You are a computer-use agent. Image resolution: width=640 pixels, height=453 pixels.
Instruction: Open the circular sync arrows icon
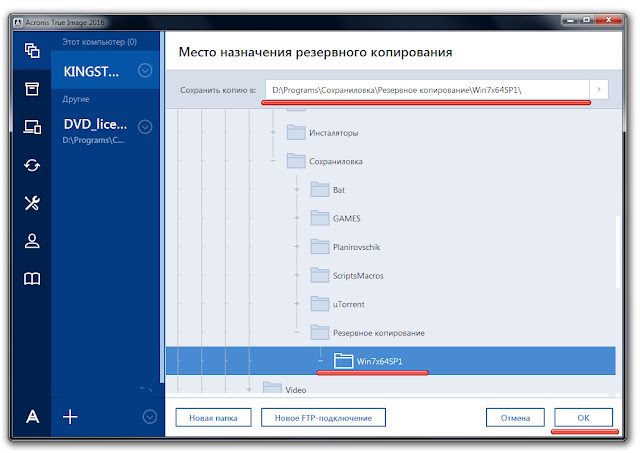(32, 165)
